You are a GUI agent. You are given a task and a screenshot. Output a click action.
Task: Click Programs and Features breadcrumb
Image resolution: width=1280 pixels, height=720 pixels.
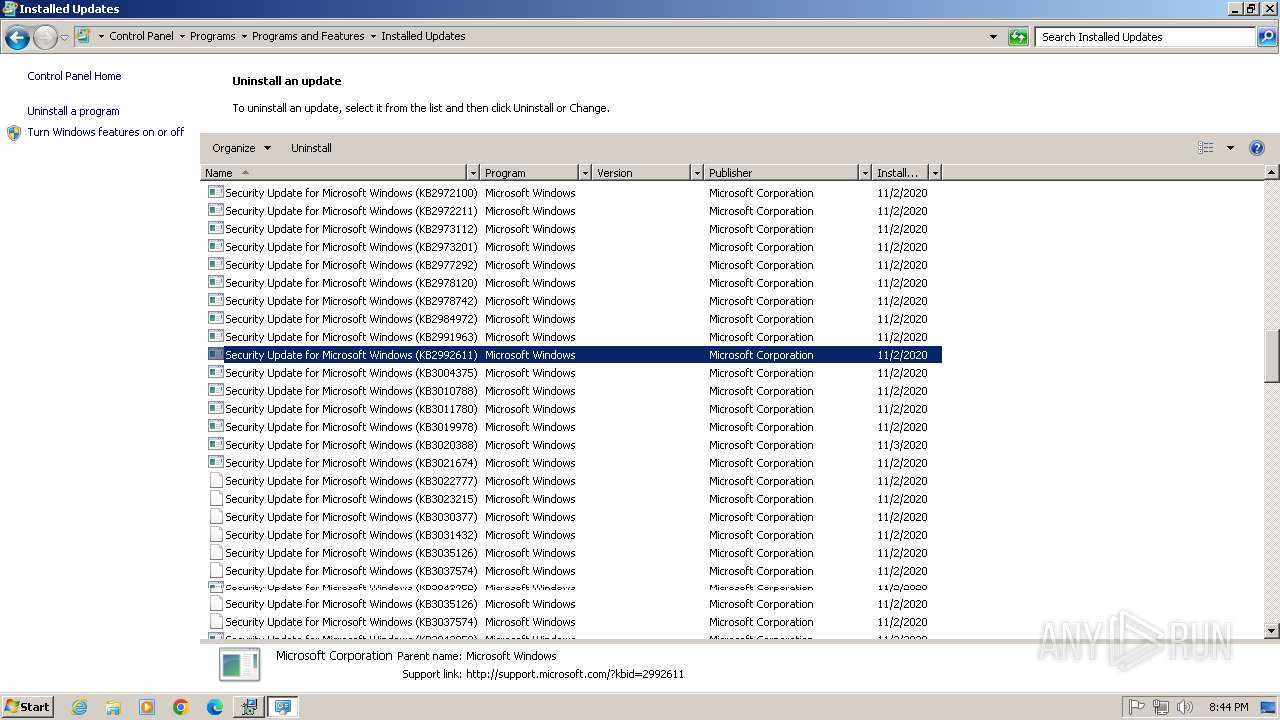[x=308, y=36]
